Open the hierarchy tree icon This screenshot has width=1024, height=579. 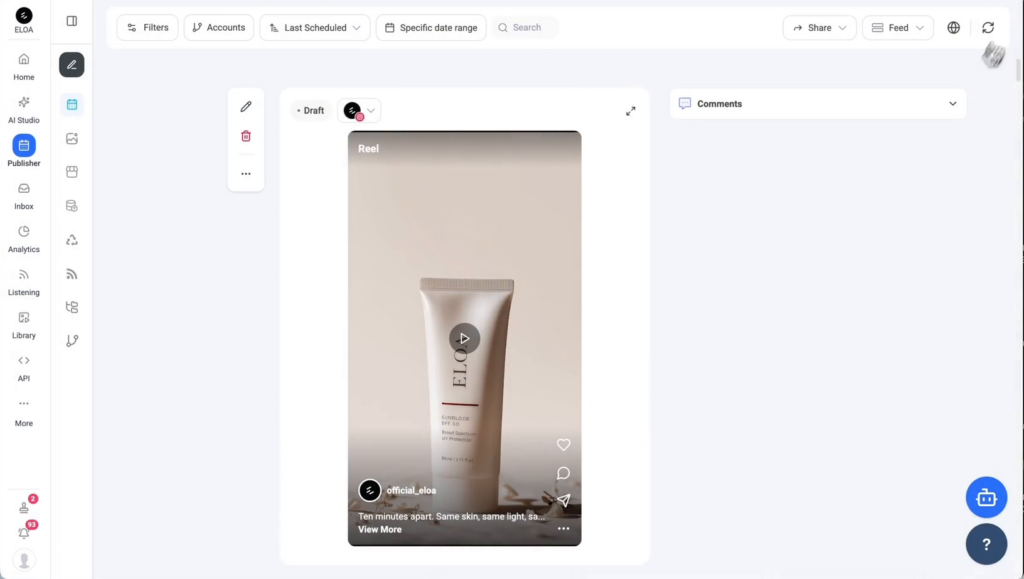(x=72, y=307)
